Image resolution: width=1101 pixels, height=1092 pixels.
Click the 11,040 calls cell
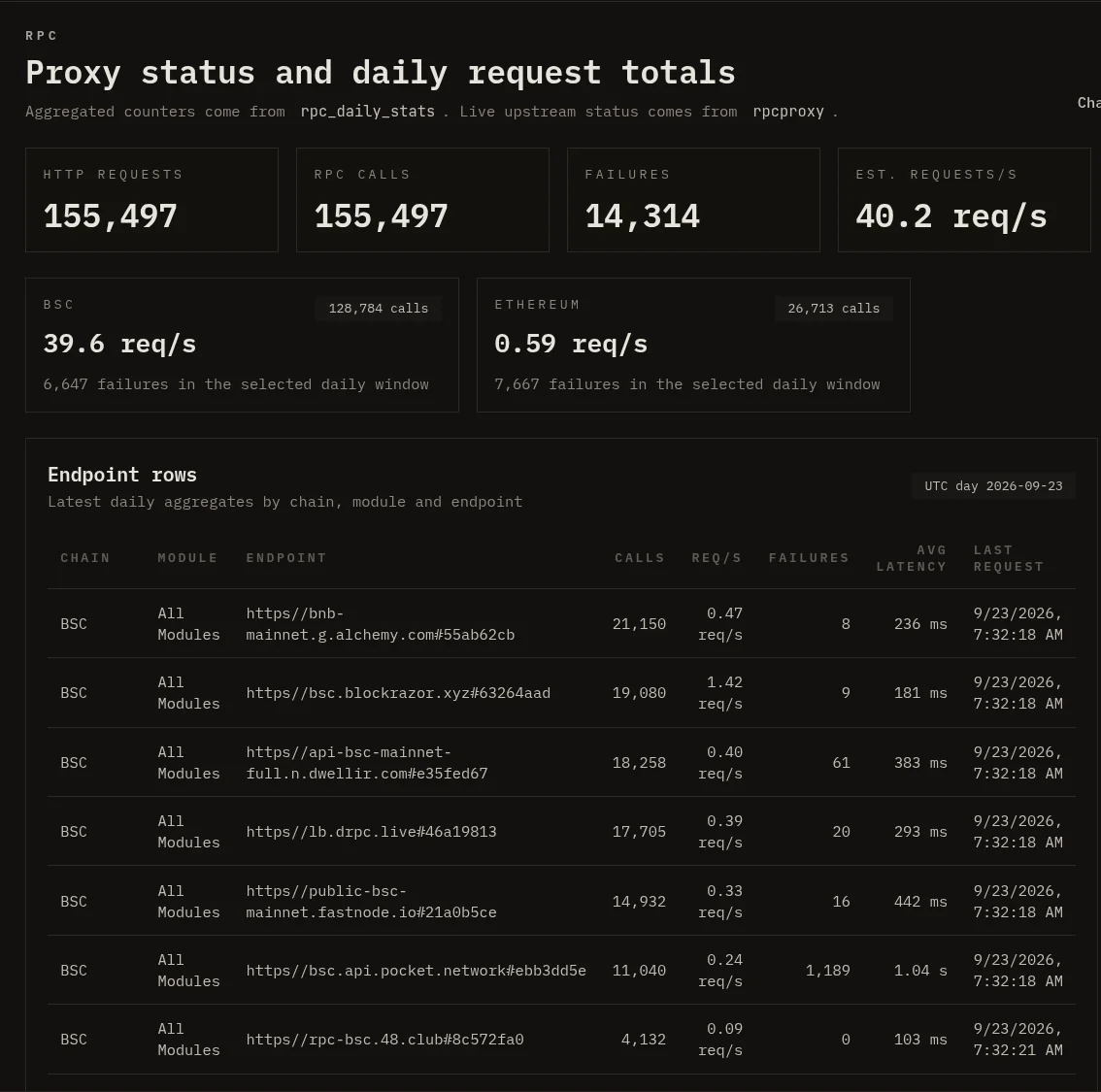coord(639,971)
